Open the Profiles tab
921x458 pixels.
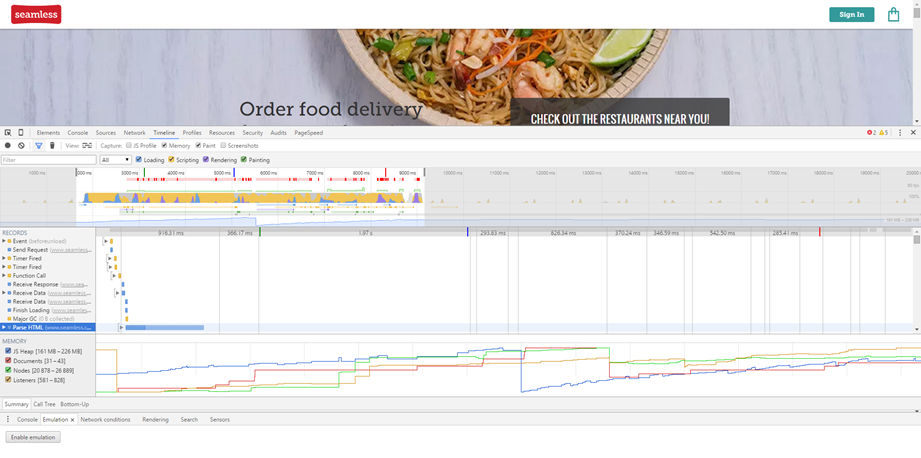coord(192,133)
